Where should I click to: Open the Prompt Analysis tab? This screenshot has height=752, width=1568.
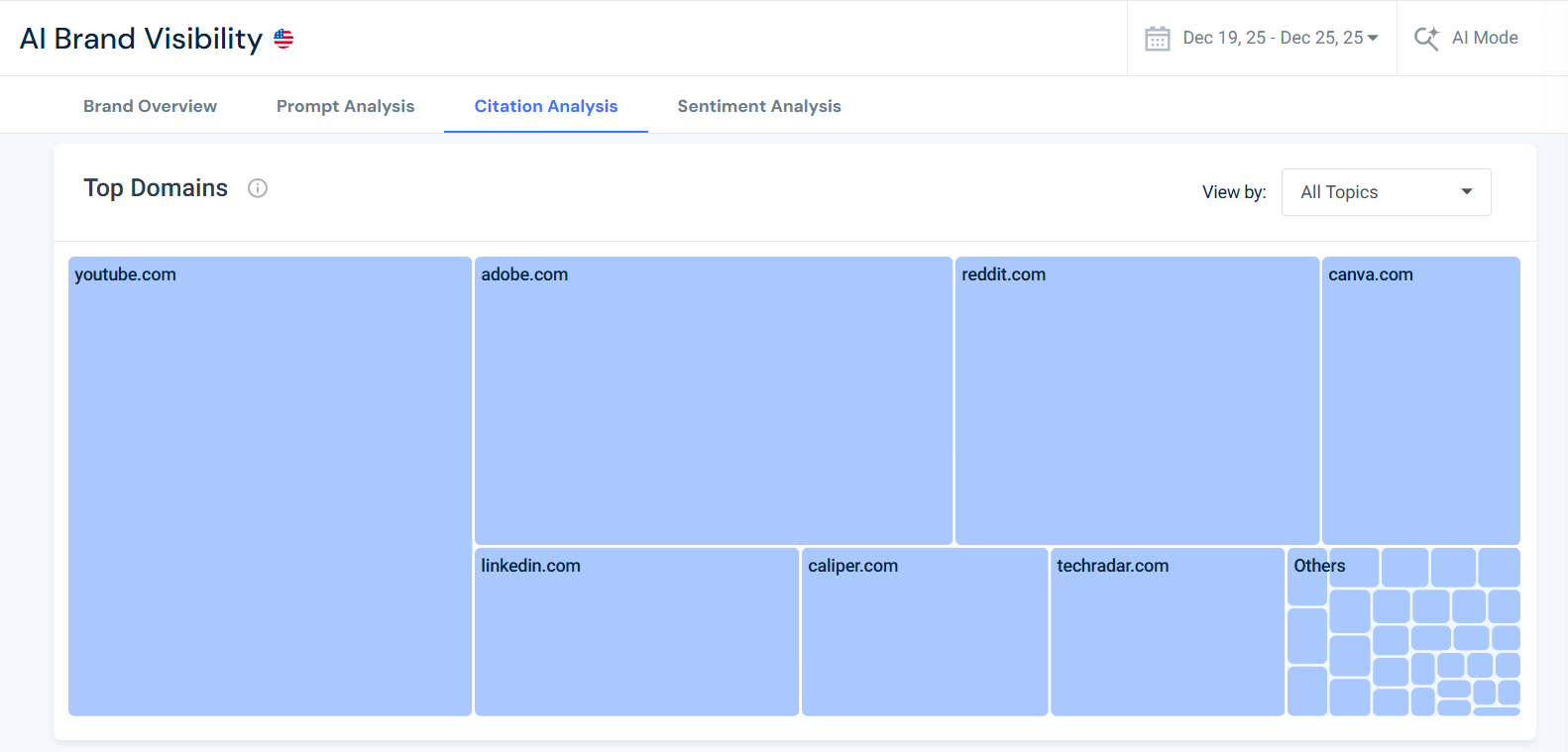(345, 106)
